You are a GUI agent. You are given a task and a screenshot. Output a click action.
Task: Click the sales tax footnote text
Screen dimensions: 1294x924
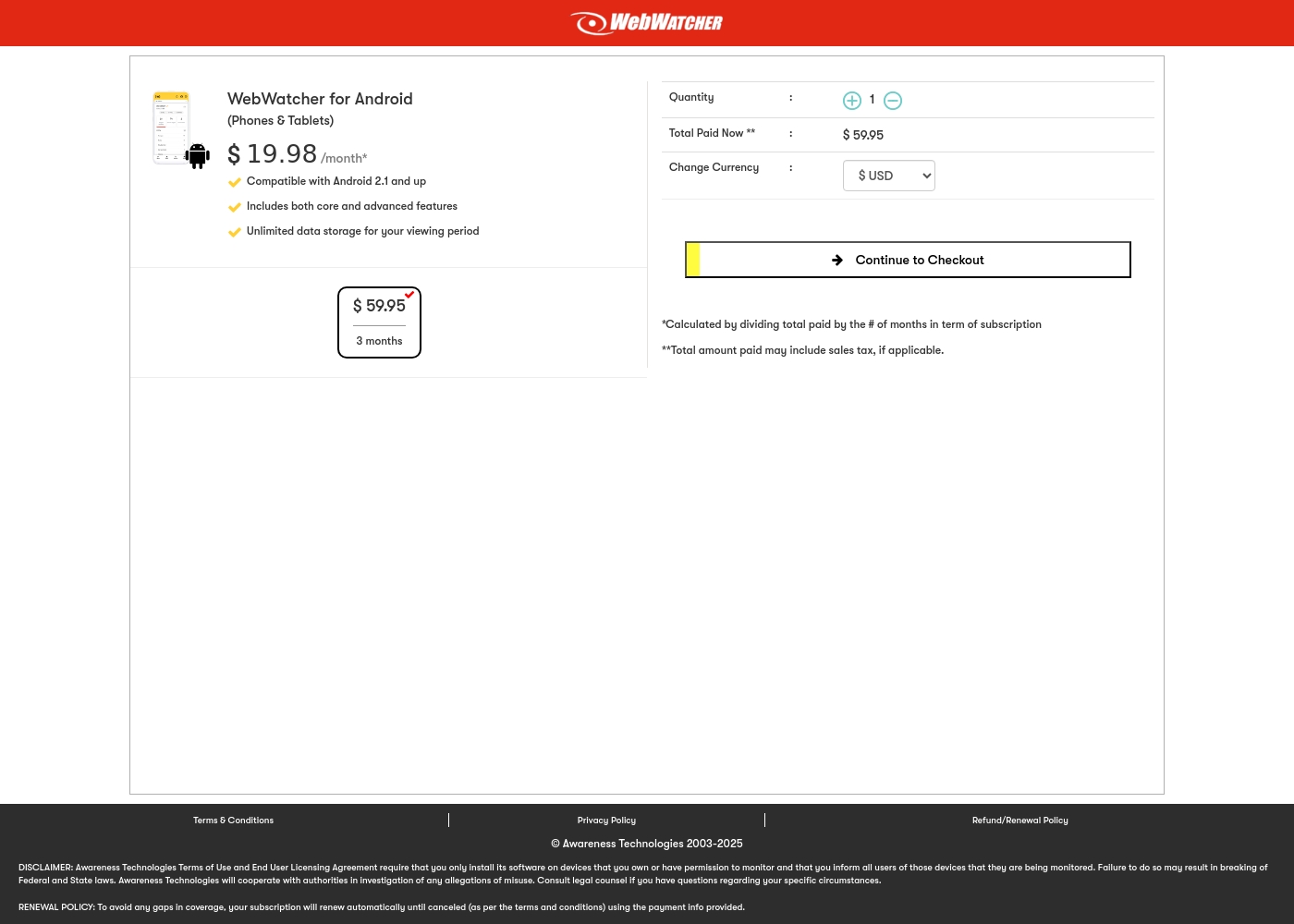coord(802,350)
